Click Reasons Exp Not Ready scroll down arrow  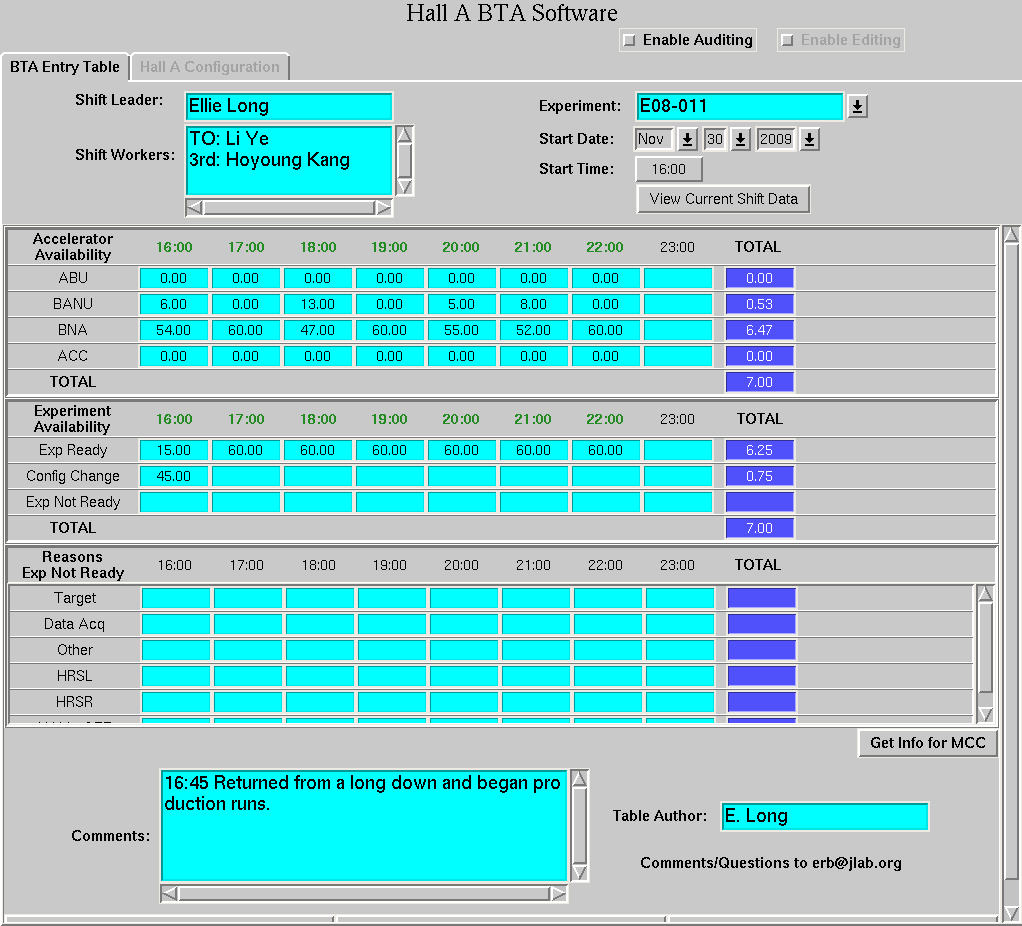coord(986,714)
